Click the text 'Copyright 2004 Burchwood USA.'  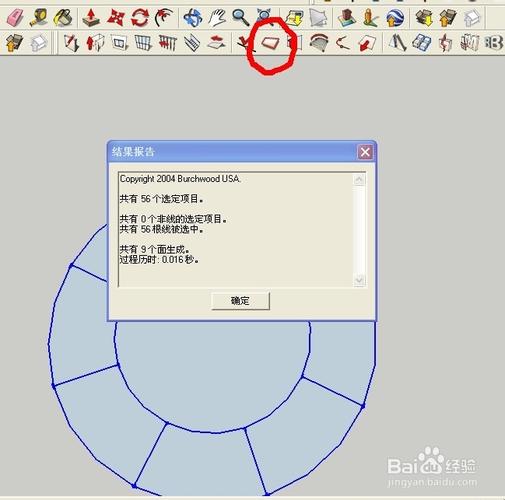coord(180,179)
